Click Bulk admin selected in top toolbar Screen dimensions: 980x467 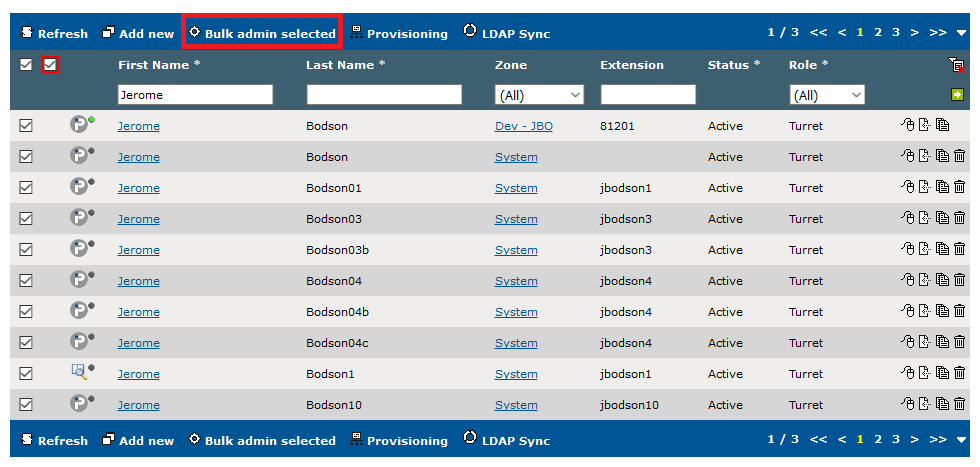262,33
